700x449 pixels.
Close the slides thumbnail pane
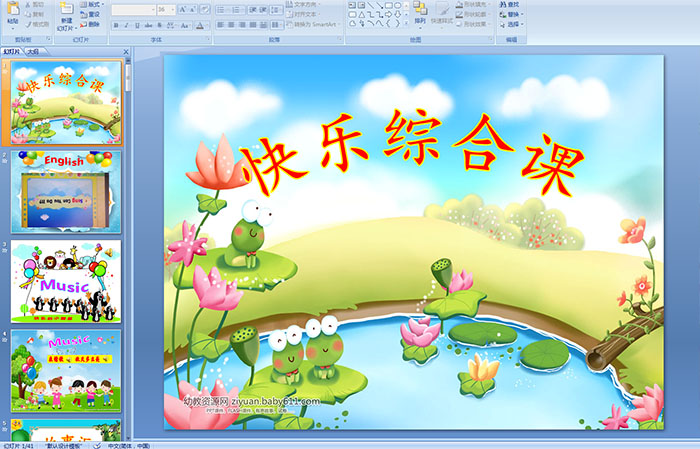coord(125,52)
